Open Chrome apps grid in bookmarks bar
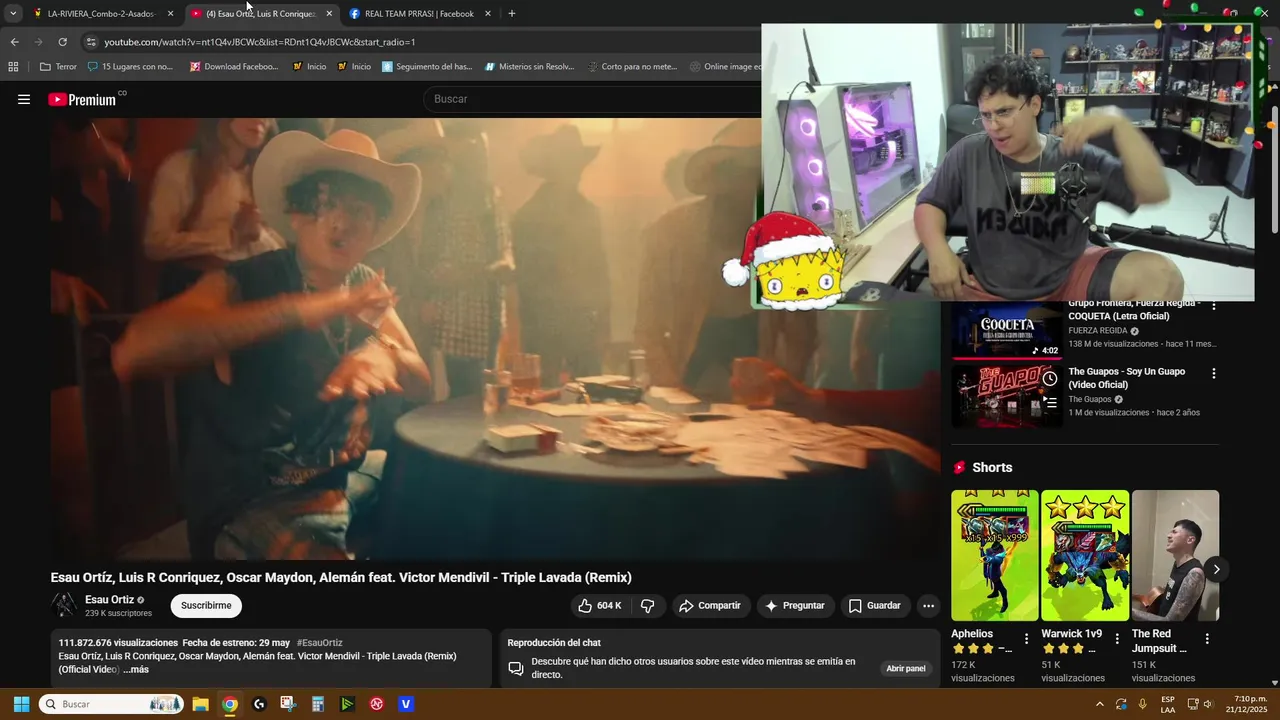 point(13,67)
